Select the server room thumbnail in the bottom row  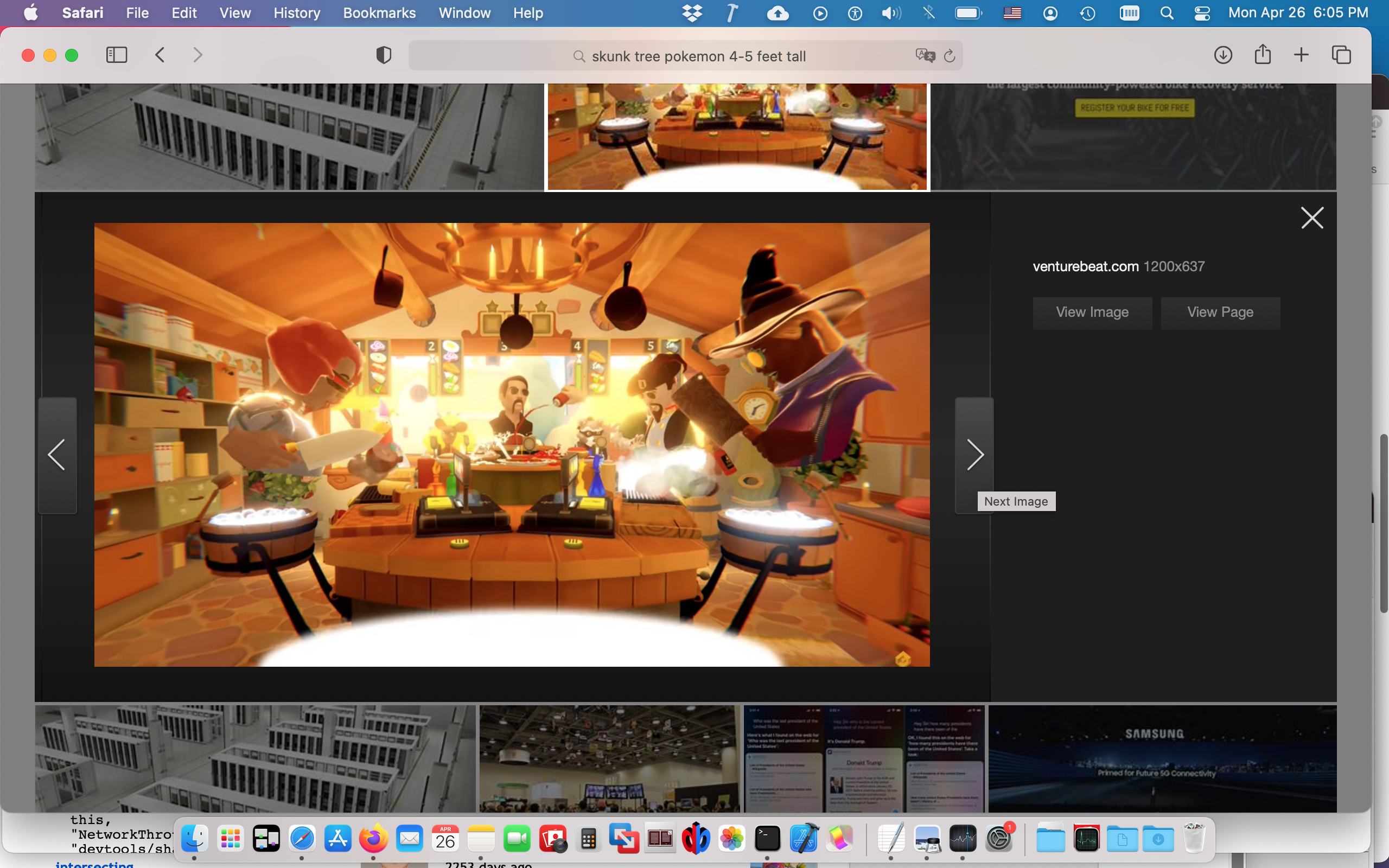pyautogui.click(x=256, y=758)
